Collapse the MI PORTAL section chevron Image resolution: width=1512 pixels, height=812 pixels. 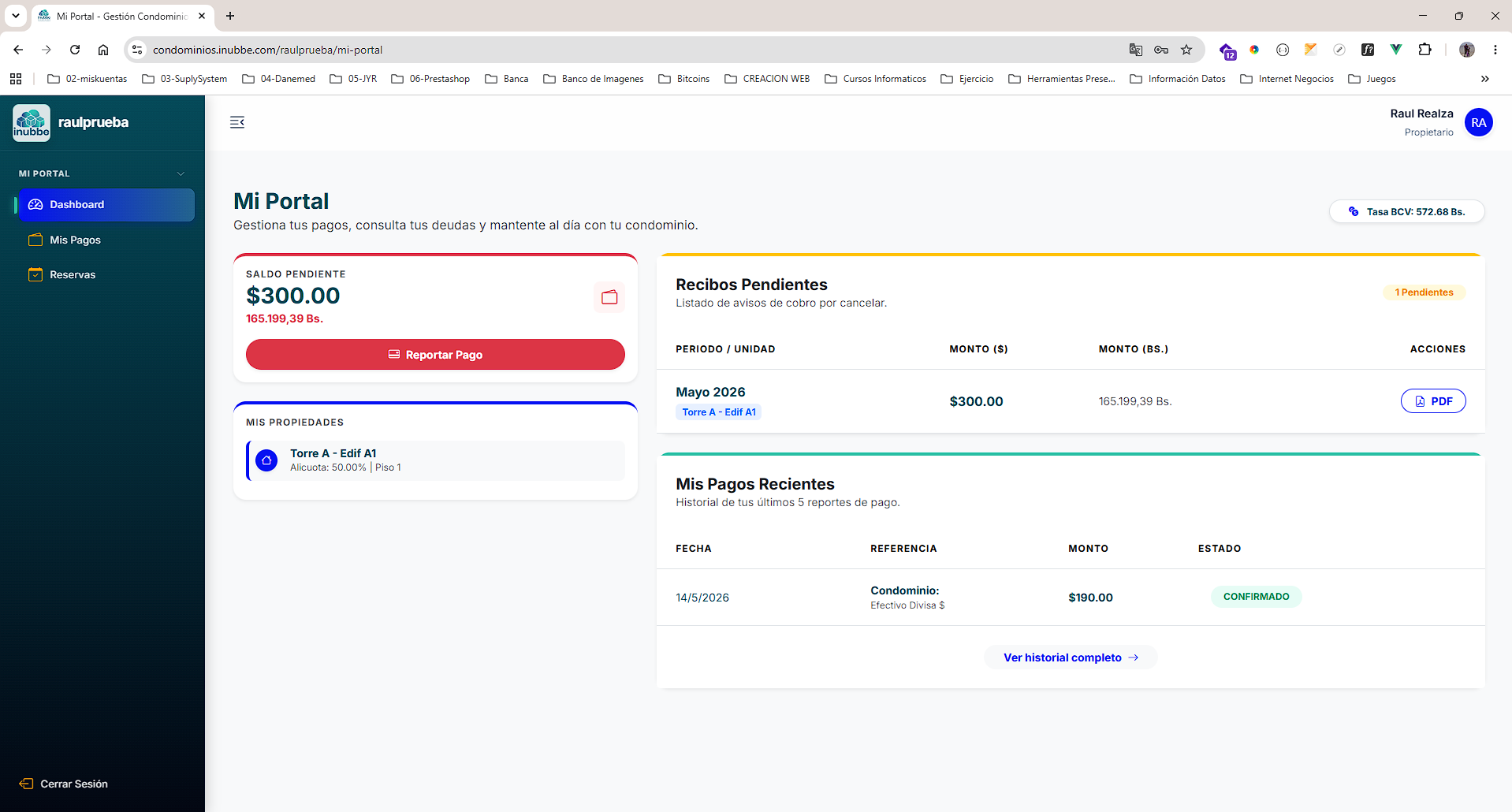coord(181,173)
